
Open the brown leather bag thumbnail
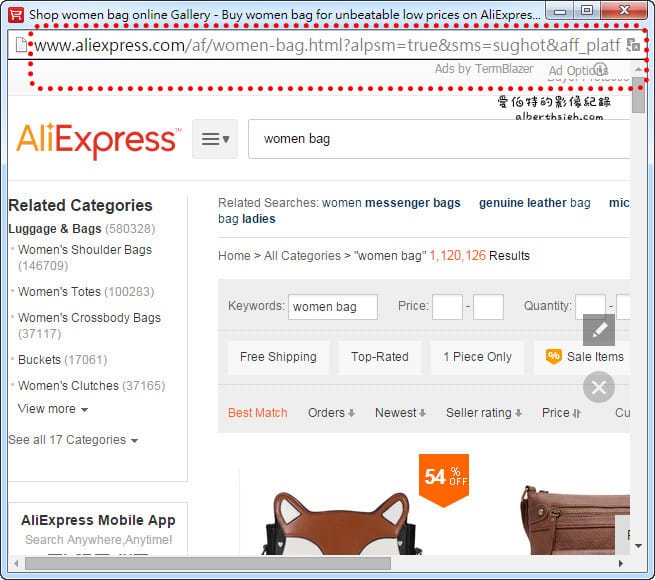[x=576, y=520]
